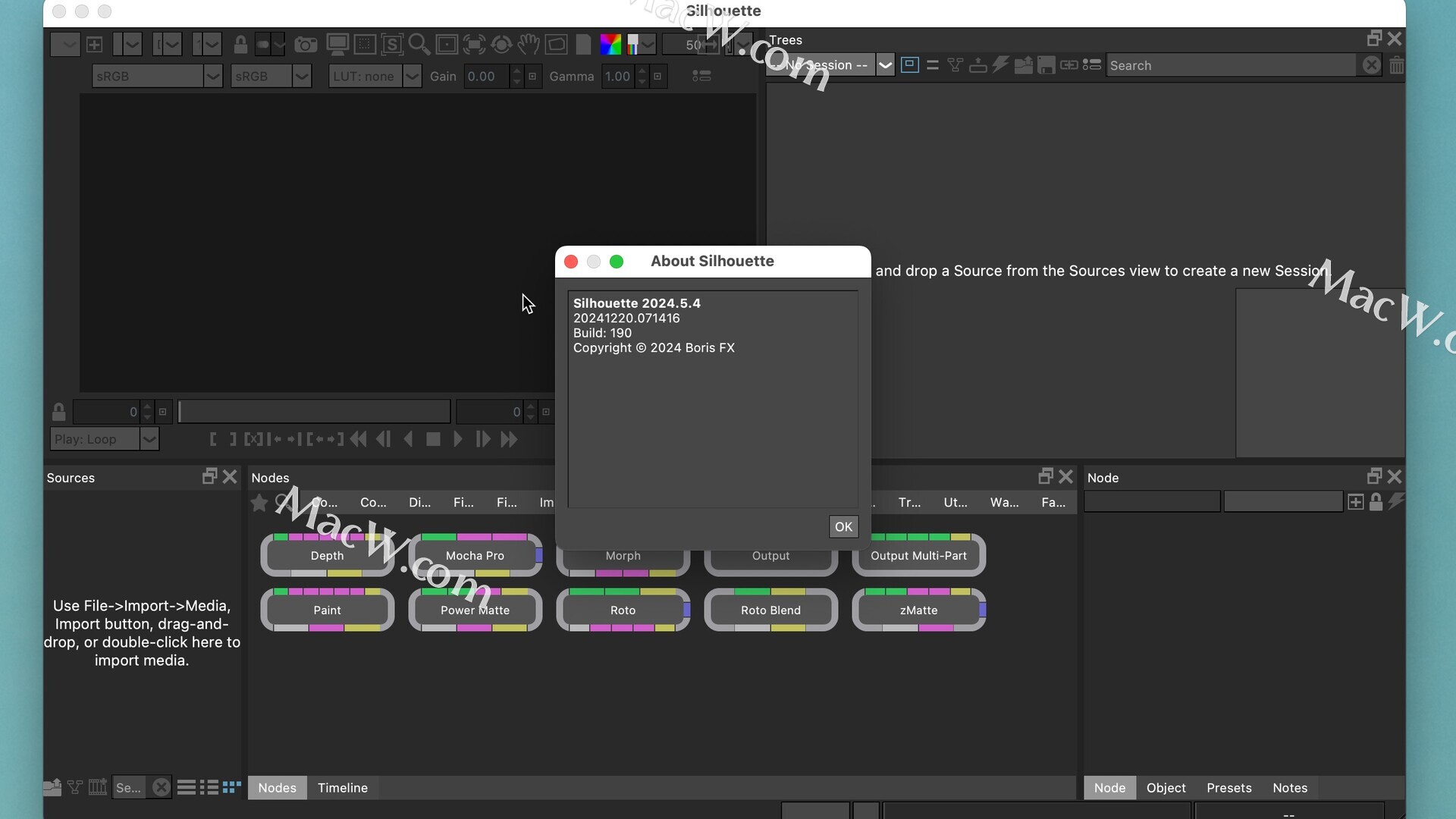This screenshot has height=819, width=1456.
Task: Reset Gain with the small square button
Action: [x=532, y=76]
